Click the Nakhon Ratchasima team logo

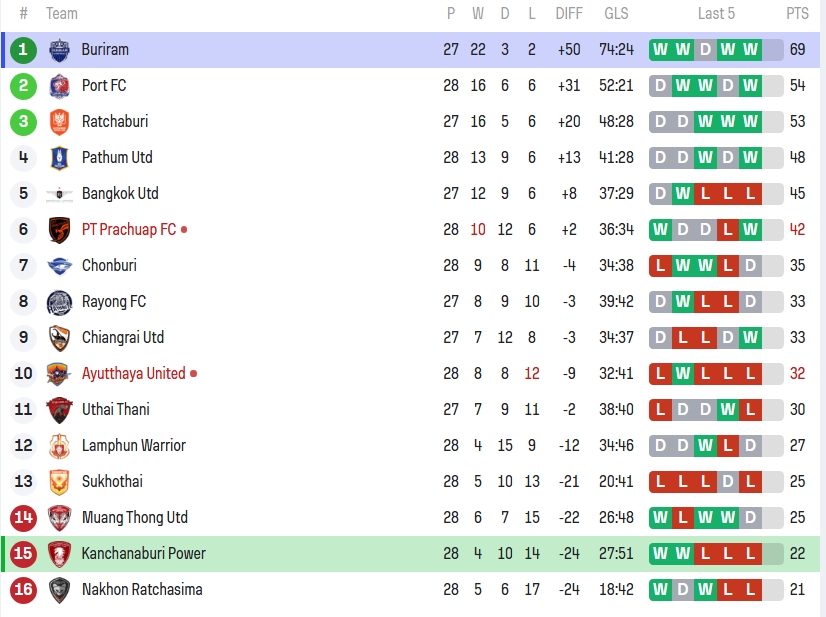click(59, 589)
